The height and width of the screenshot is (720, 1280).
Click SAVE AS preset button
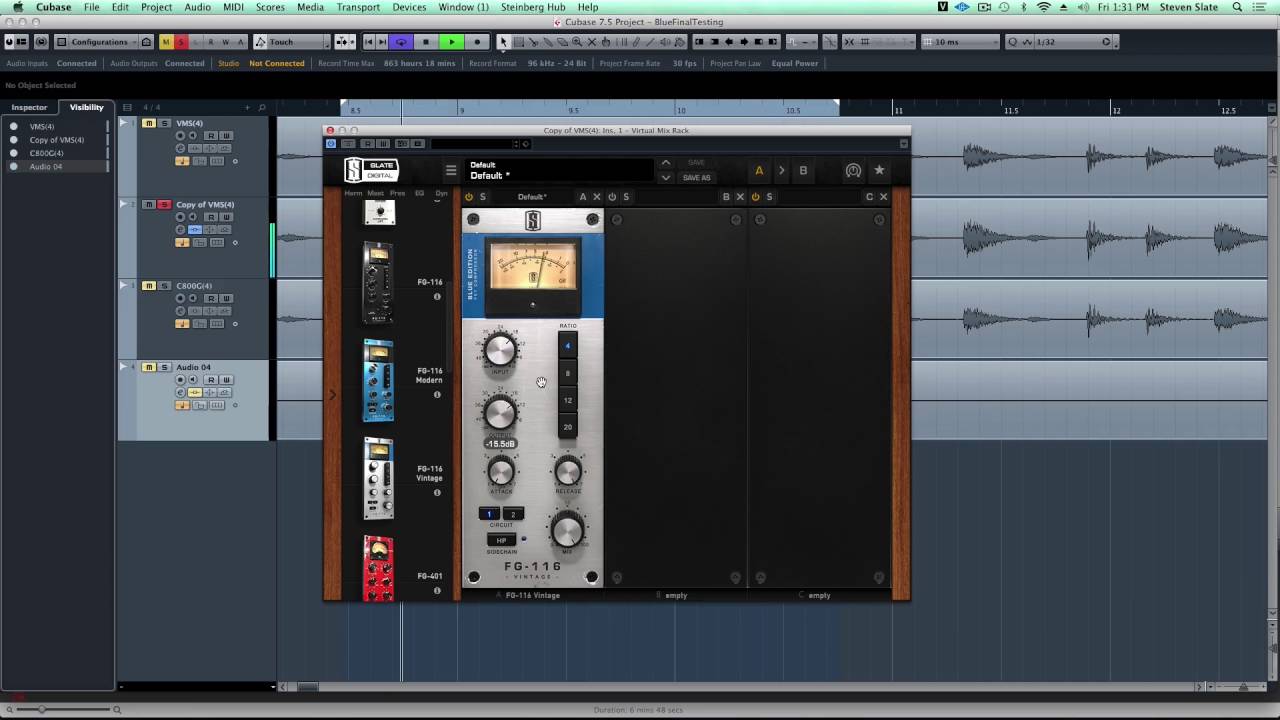696,178
